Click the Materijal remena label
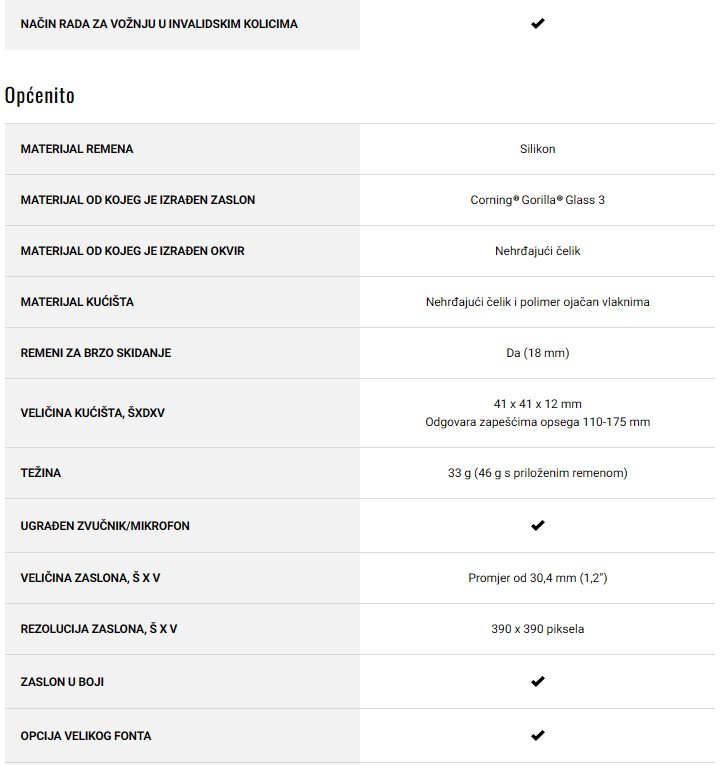The image size is (722, 765). (x=77, y=149)
